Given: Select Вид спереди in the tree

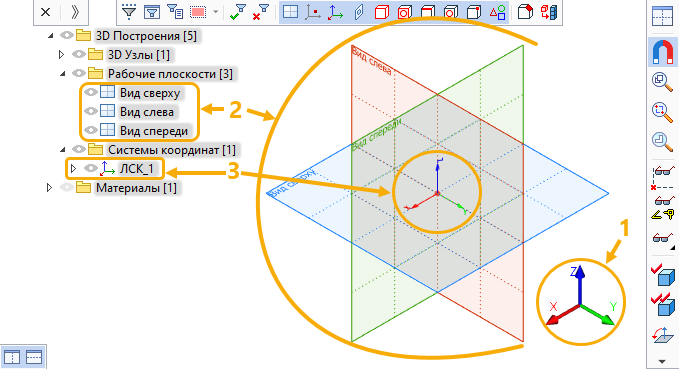Looking at the screenshot, I should pos(154,131).
